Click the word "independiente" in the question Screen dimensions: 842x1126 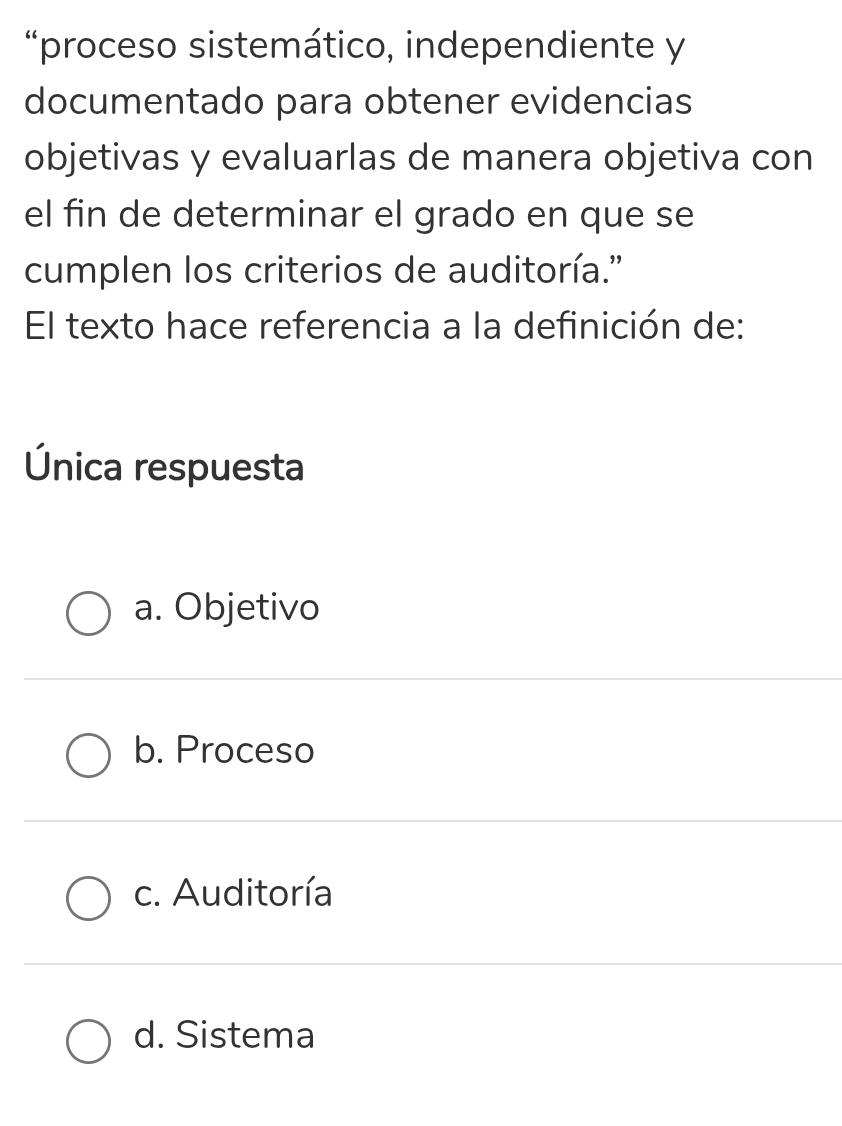click(x=526, y=46)
